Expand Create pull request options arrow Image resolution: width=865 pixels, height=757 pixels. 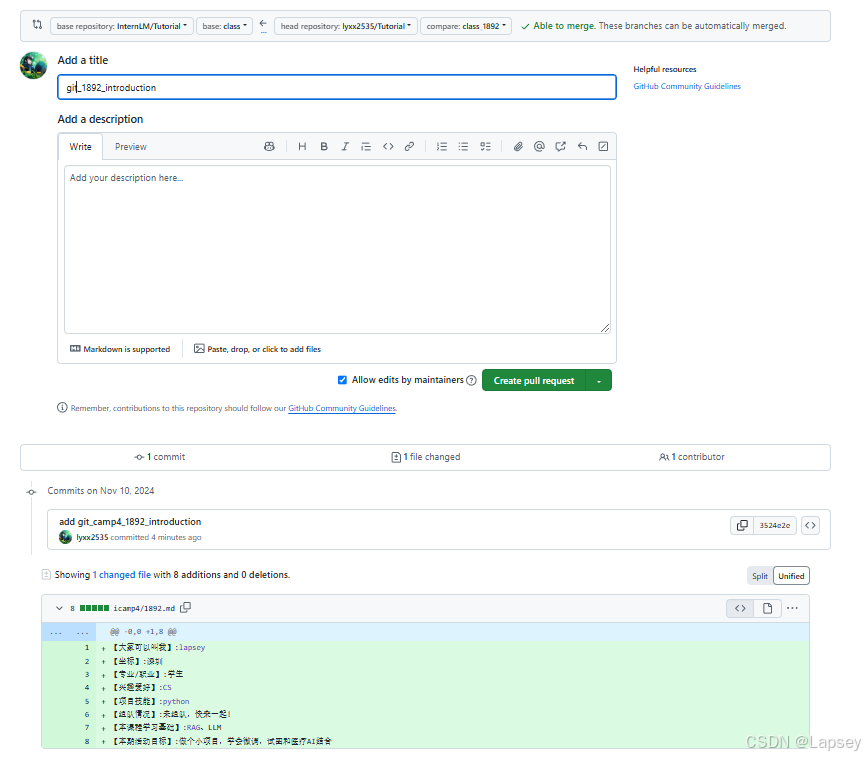click(599, 381)
